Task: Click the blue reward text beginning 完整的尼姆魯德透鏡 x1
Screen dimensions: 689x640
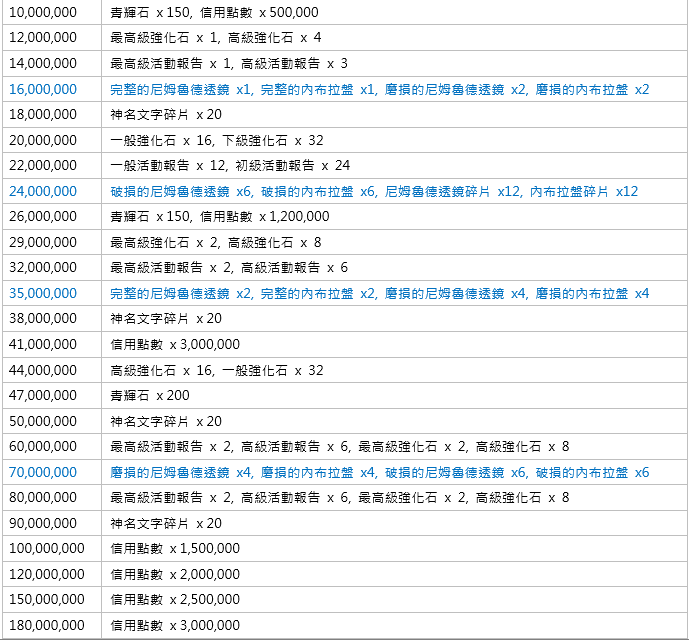Action: [x=379, y=89]
